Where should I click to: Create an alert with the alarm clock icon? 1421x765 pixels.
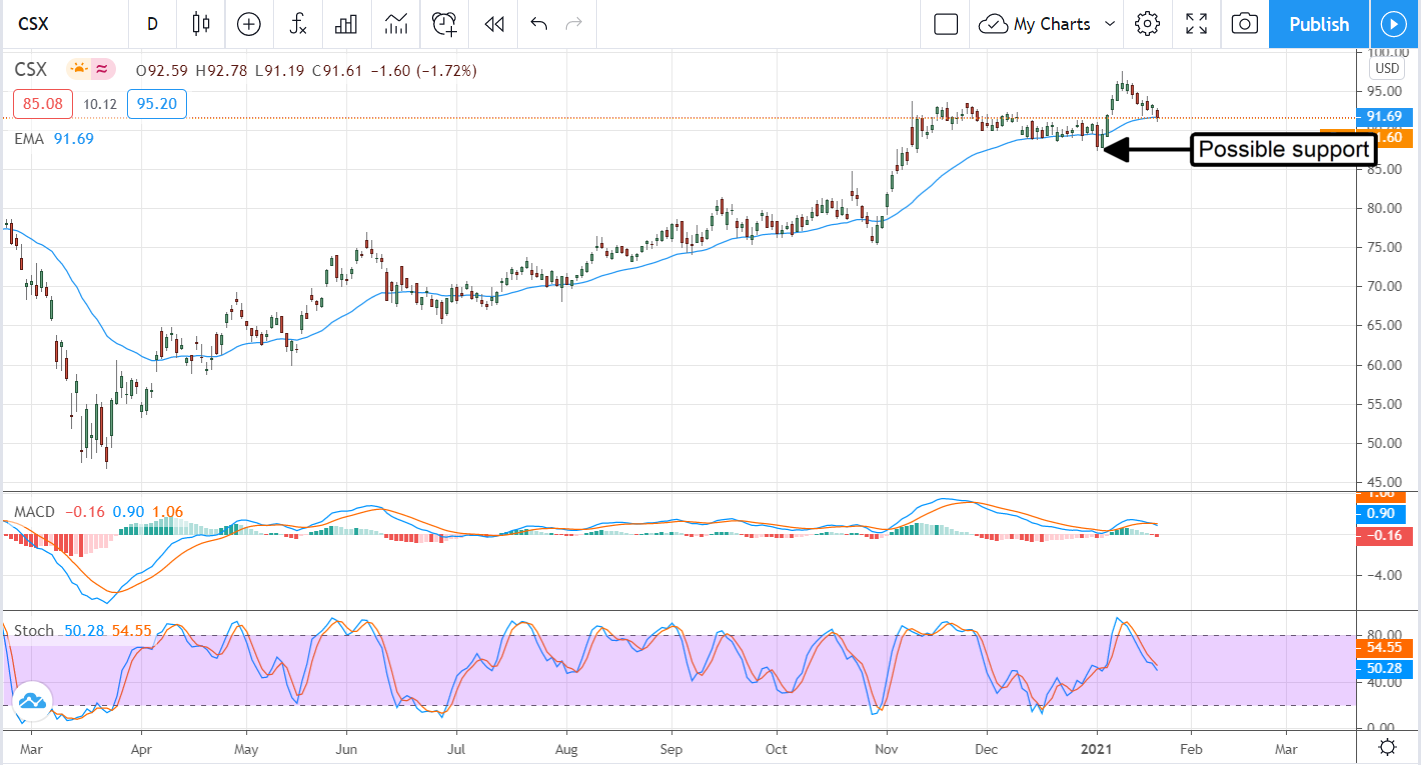(x=444, y=24)
